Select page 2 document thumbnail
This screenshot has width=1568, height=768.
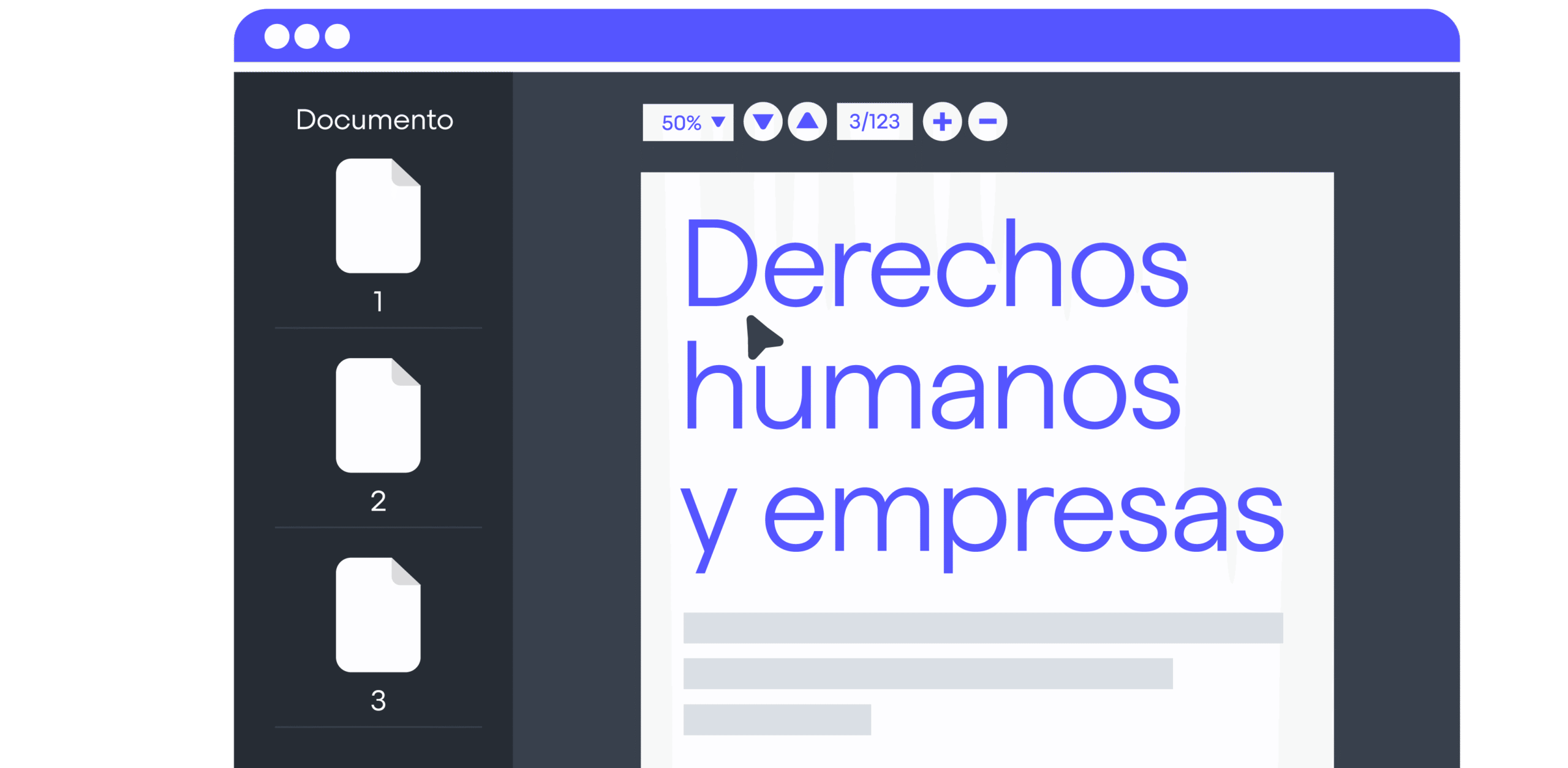click(378, 415)
